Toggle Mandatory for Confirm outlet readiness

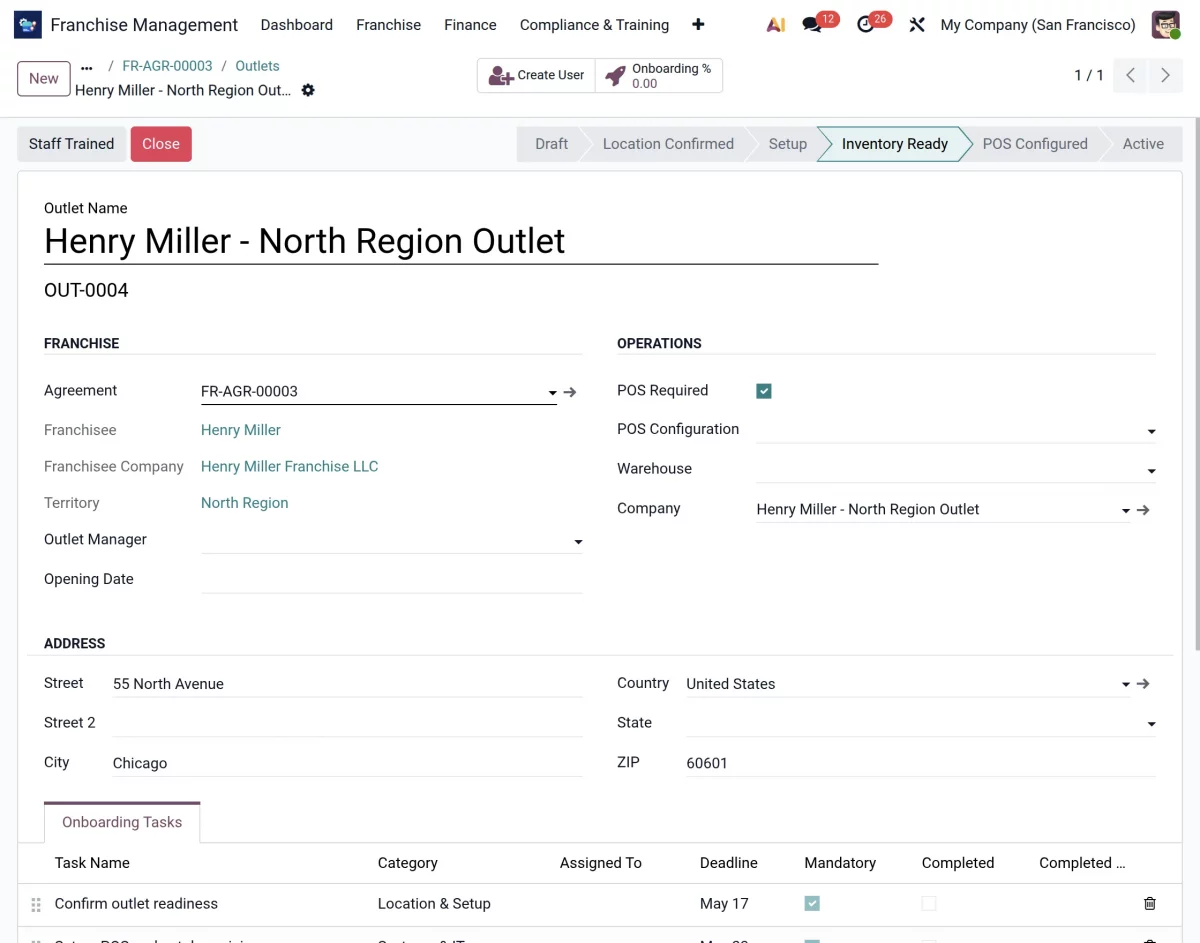point(812,903)
